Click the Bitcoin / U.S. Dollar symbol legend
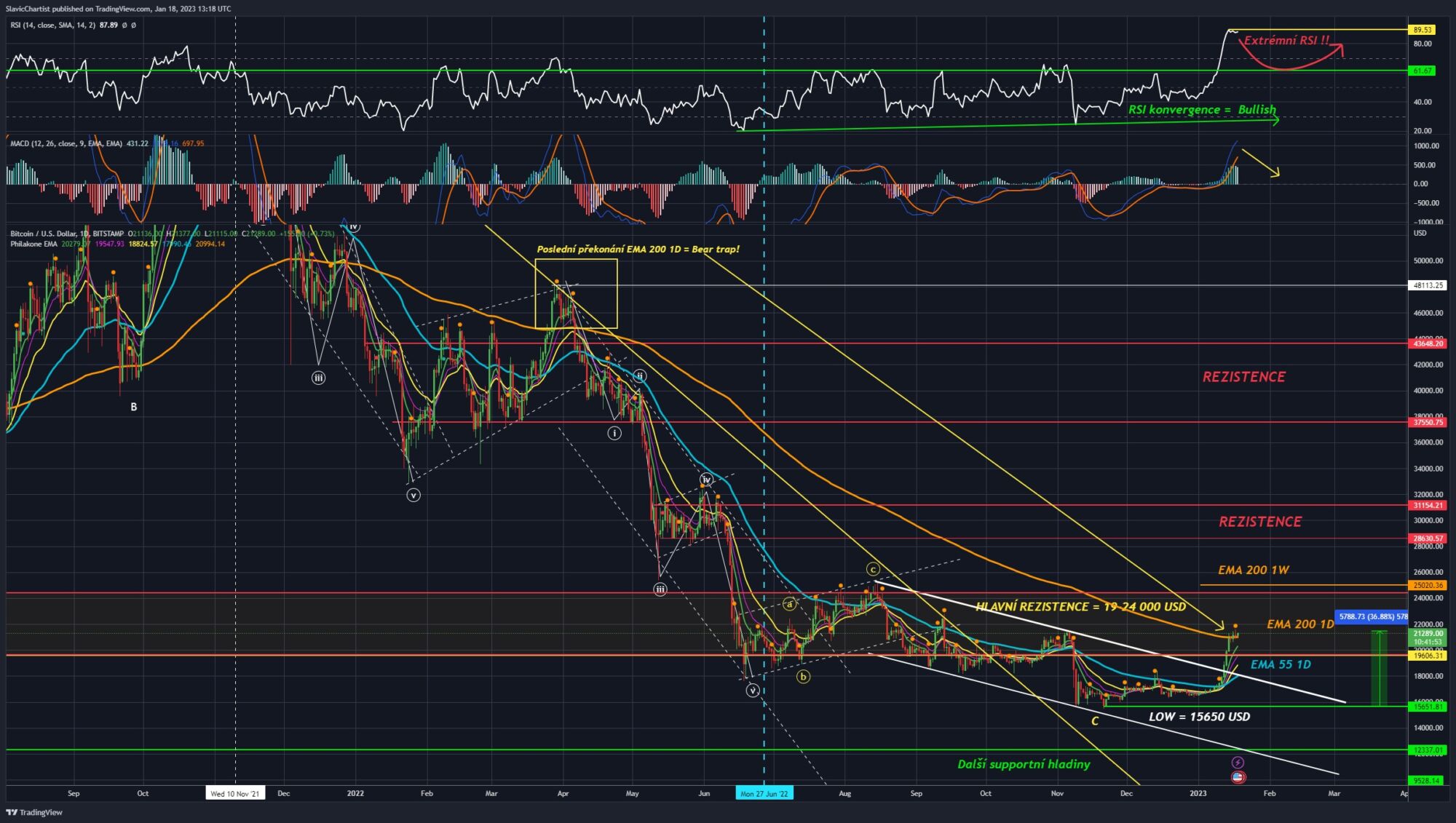 tap(67, 234)
